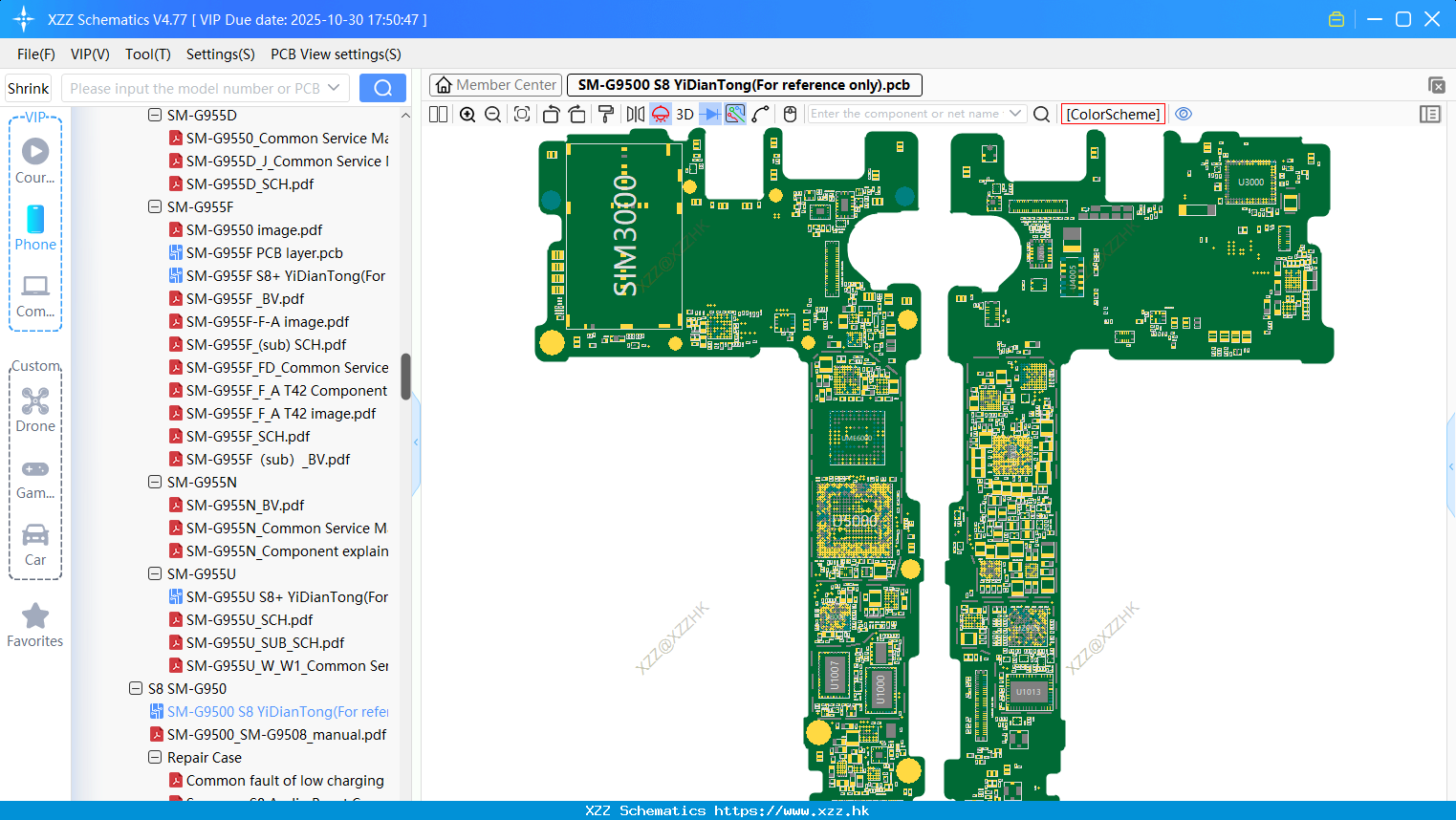Image resolution: width=1456 pixels, height=820 pixels.
Task: Toggle the net connection highlight icon
Action: coord(735,114)
